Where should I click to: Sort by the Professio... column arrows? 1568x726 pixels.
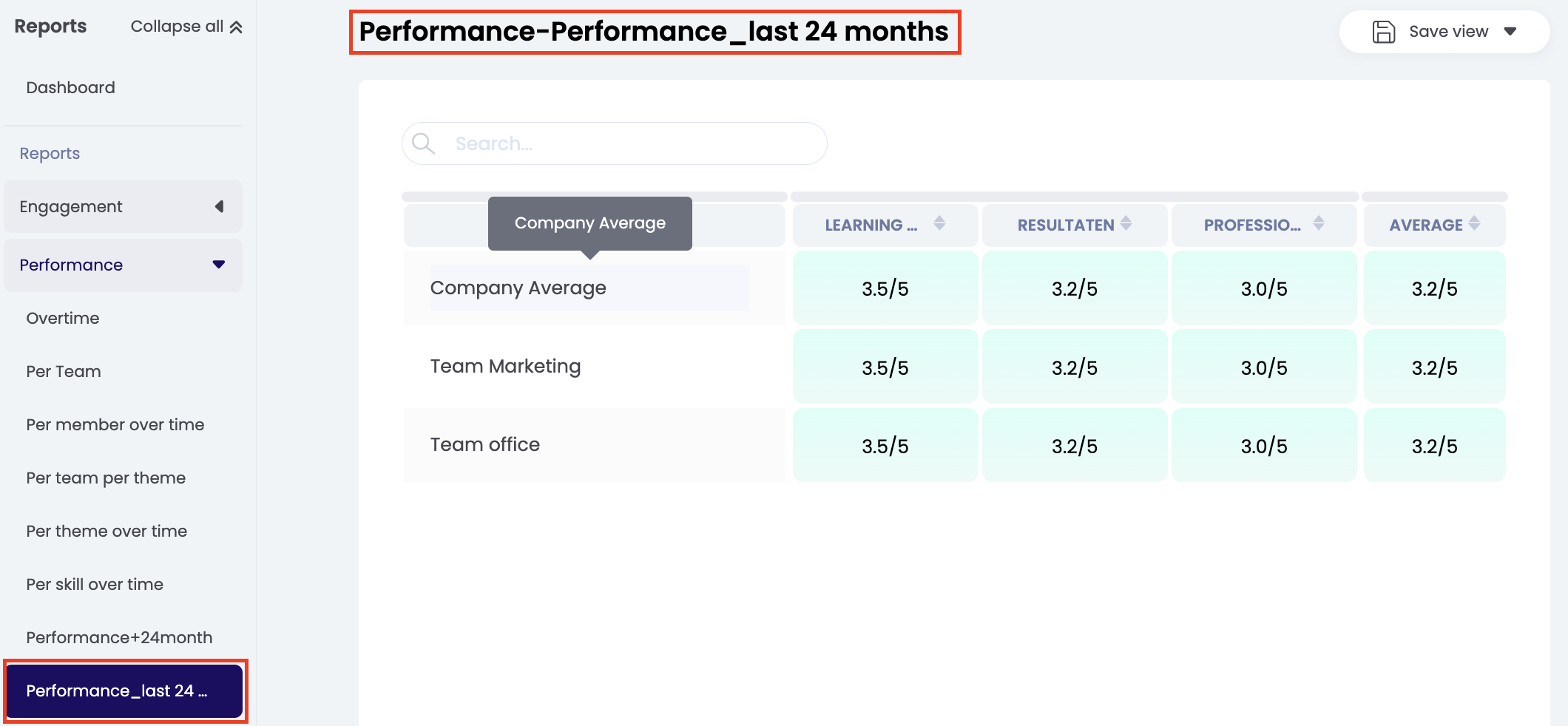pyautogui.click(x=1318, y=223)
